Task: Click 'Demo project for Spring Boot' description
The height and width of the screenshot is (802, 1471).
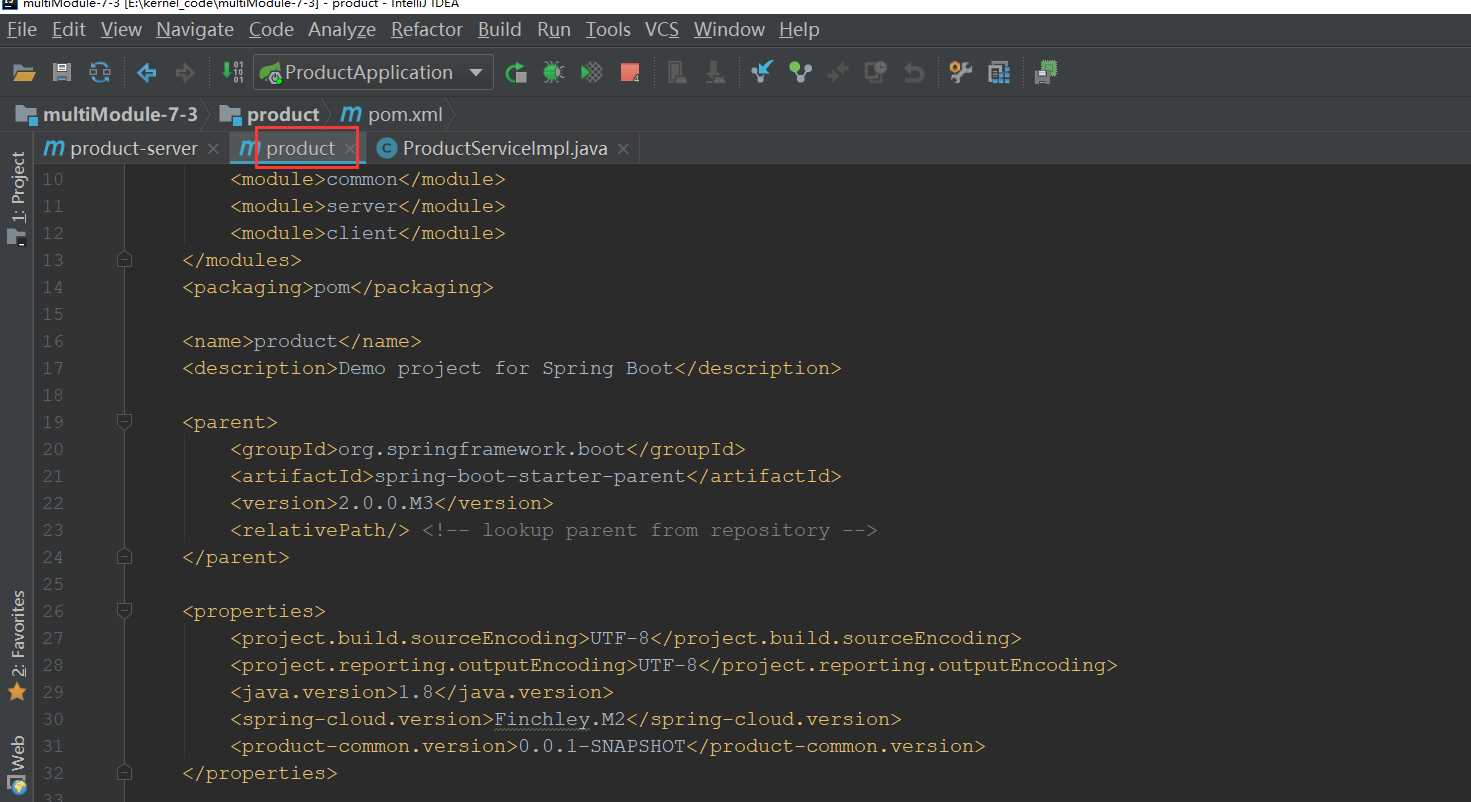Action: (506, 368)
